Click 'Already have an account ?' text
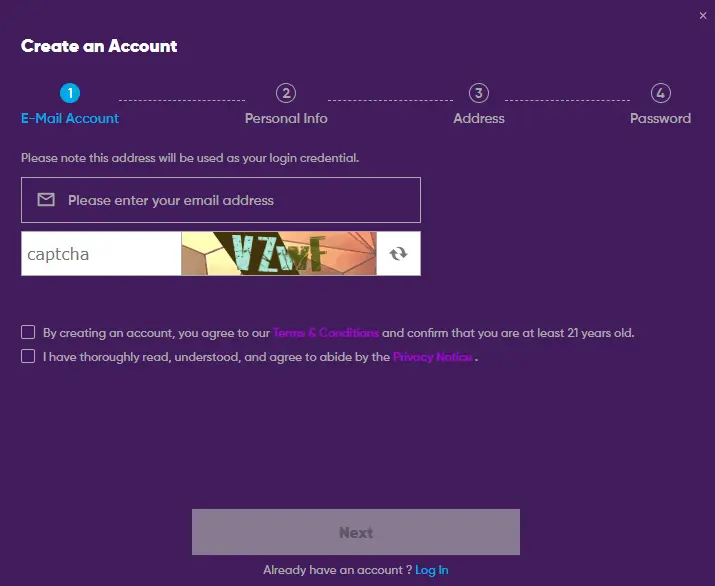 click(x=337, y=570)
